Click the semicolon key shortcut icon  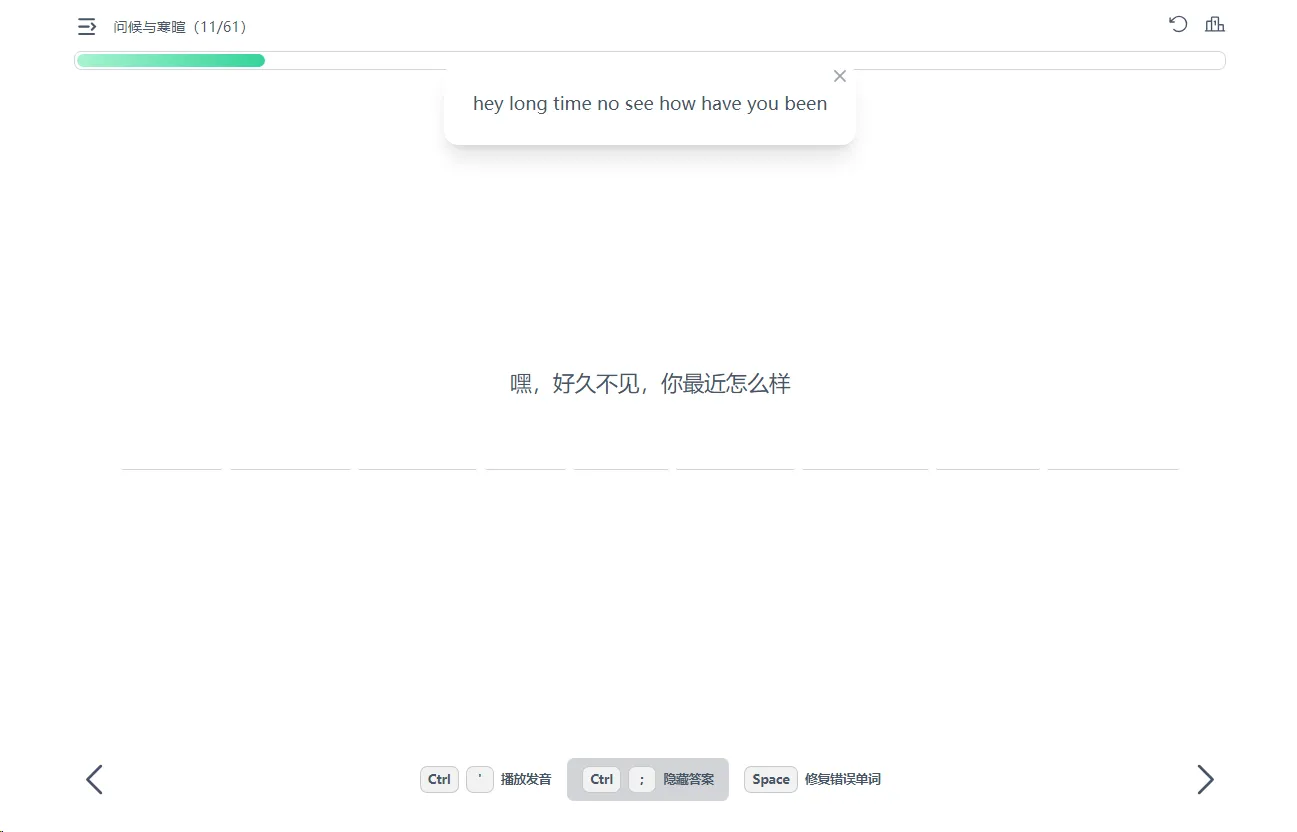click(x=641, y=779)
